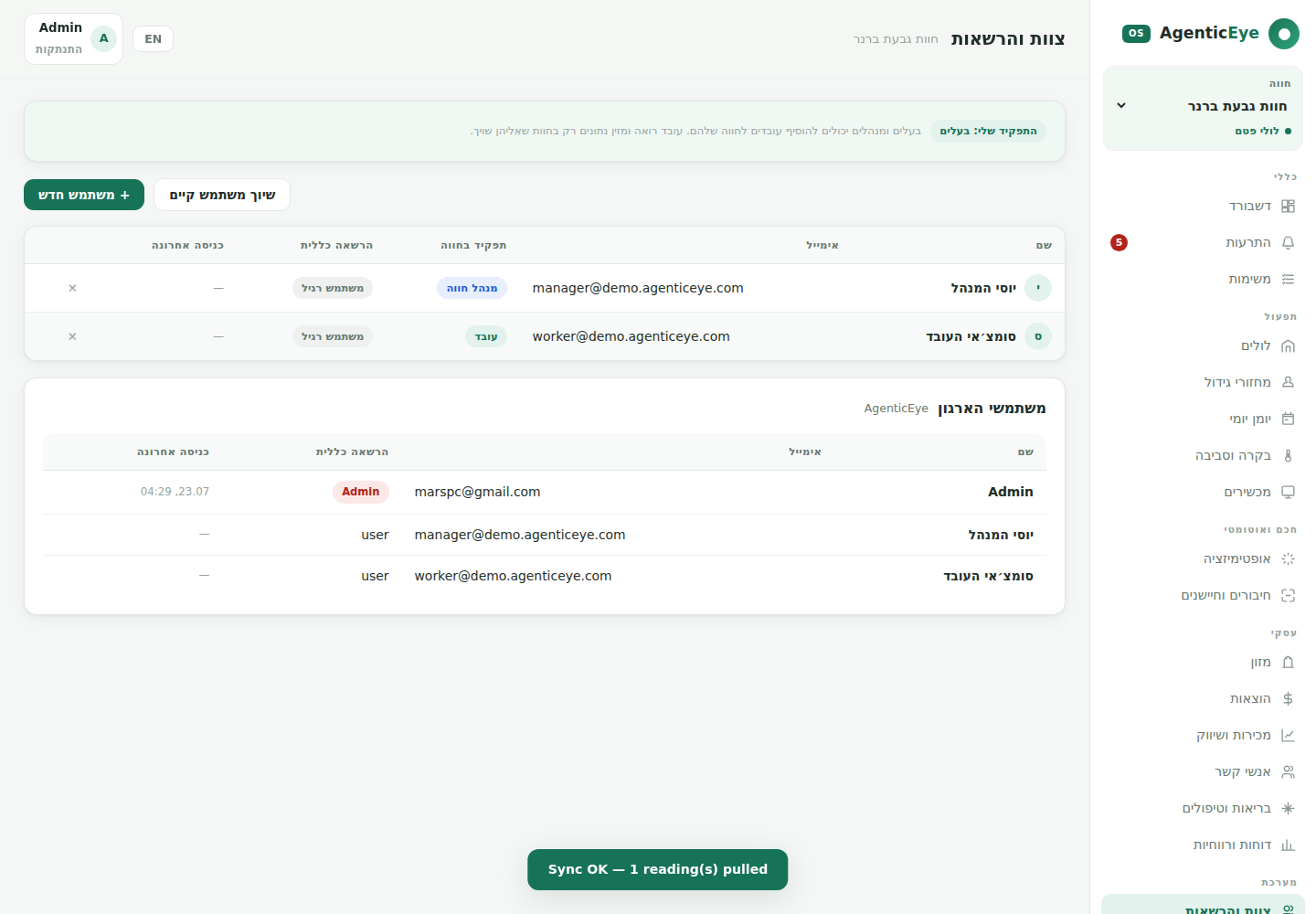This screenshot has width=1316, height=914.
Task: Click the לול פטם coop label
Action: pyautogui.click(x=1263, y=131)
